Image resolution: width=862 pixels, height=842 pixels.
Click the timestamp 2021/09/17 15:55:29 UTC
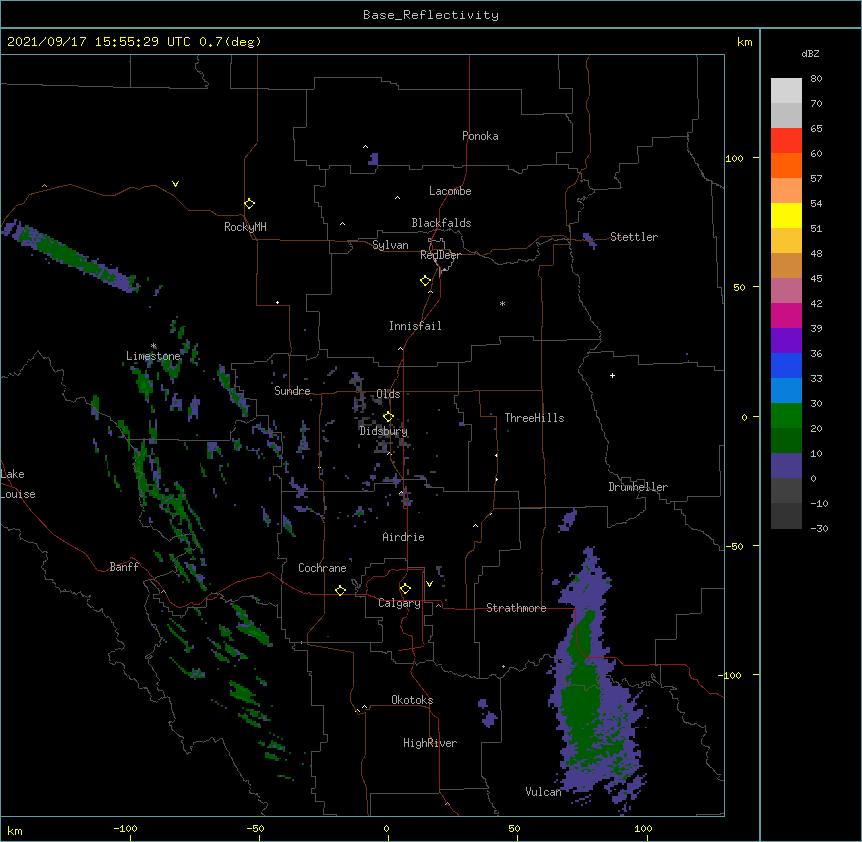[99, 42]
